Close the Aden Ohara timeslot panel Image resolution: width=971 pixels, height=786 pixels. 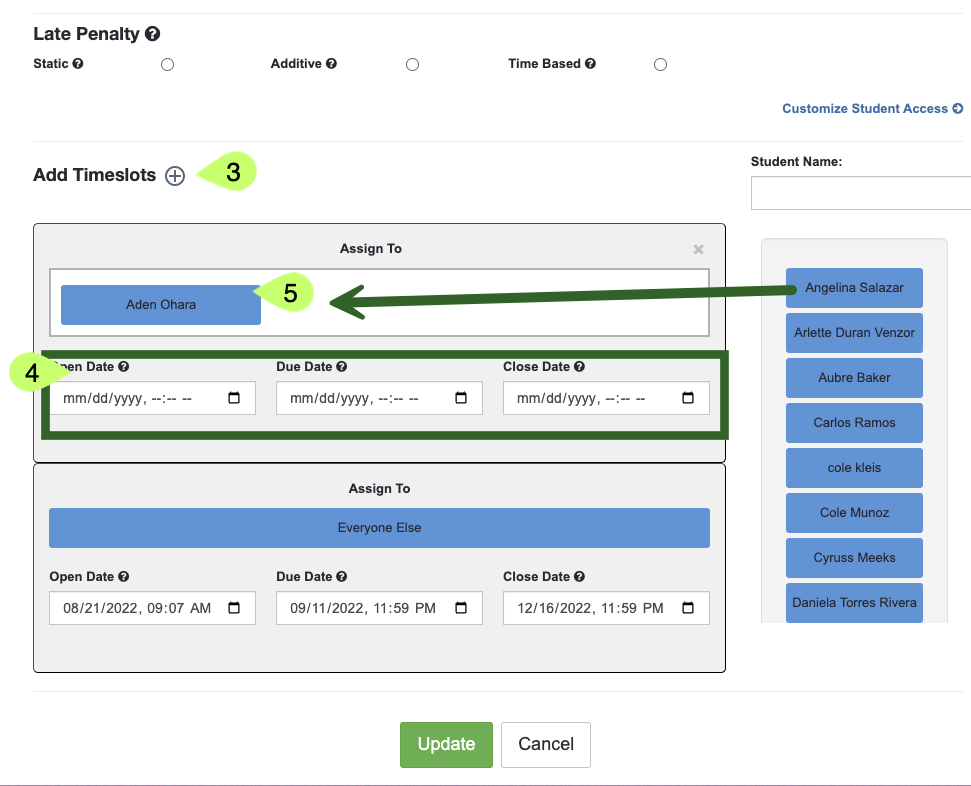coord(699,249)
